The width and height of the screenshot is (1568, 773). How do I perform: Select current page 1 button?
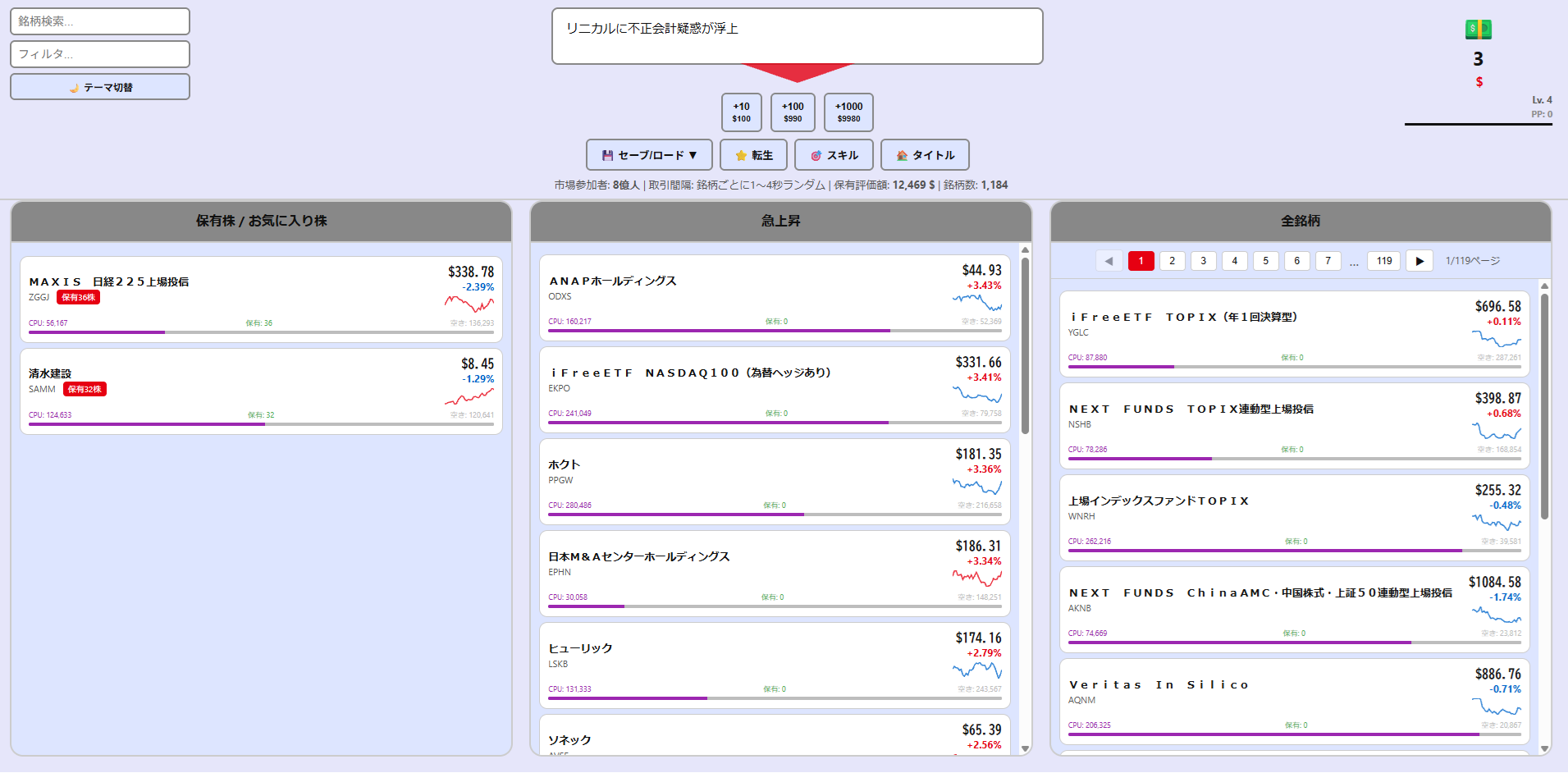coord(1141,261)
